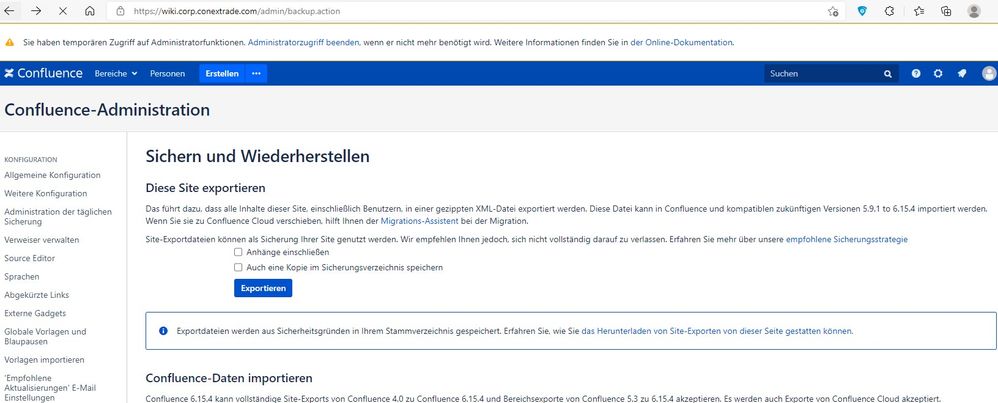Open the settings gear menu in Confluence
The width and height of the screenshot is (998, 403).
click(x=938, y=73)
